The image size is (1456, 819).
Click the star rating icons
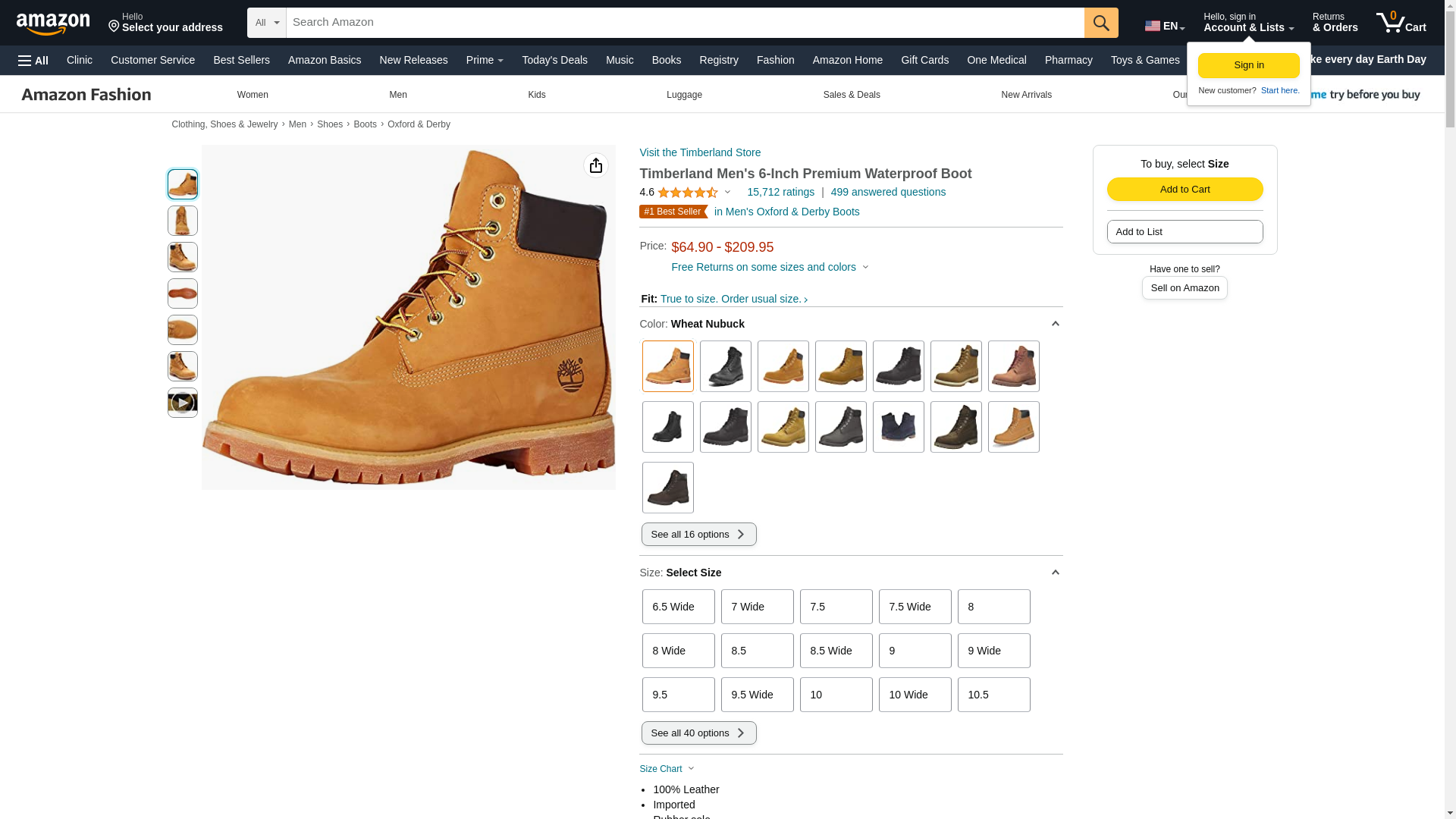pyautogui.click(x=688, y=193)
